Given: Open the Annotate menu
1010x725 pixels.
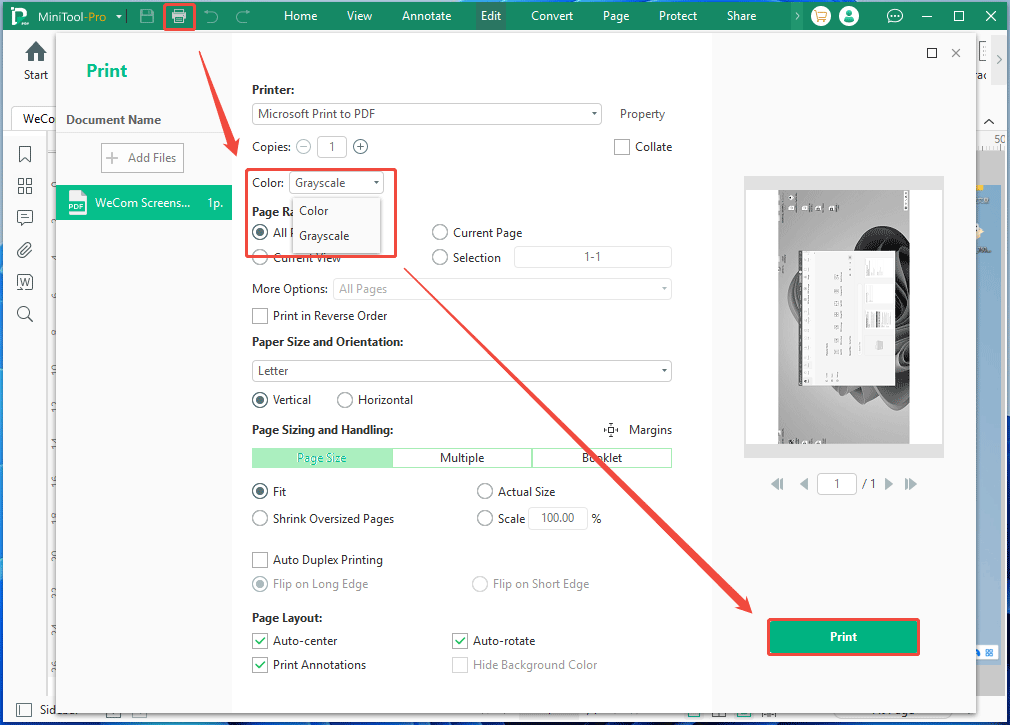Looking at the screenshot, I should [x=426, y=15].
